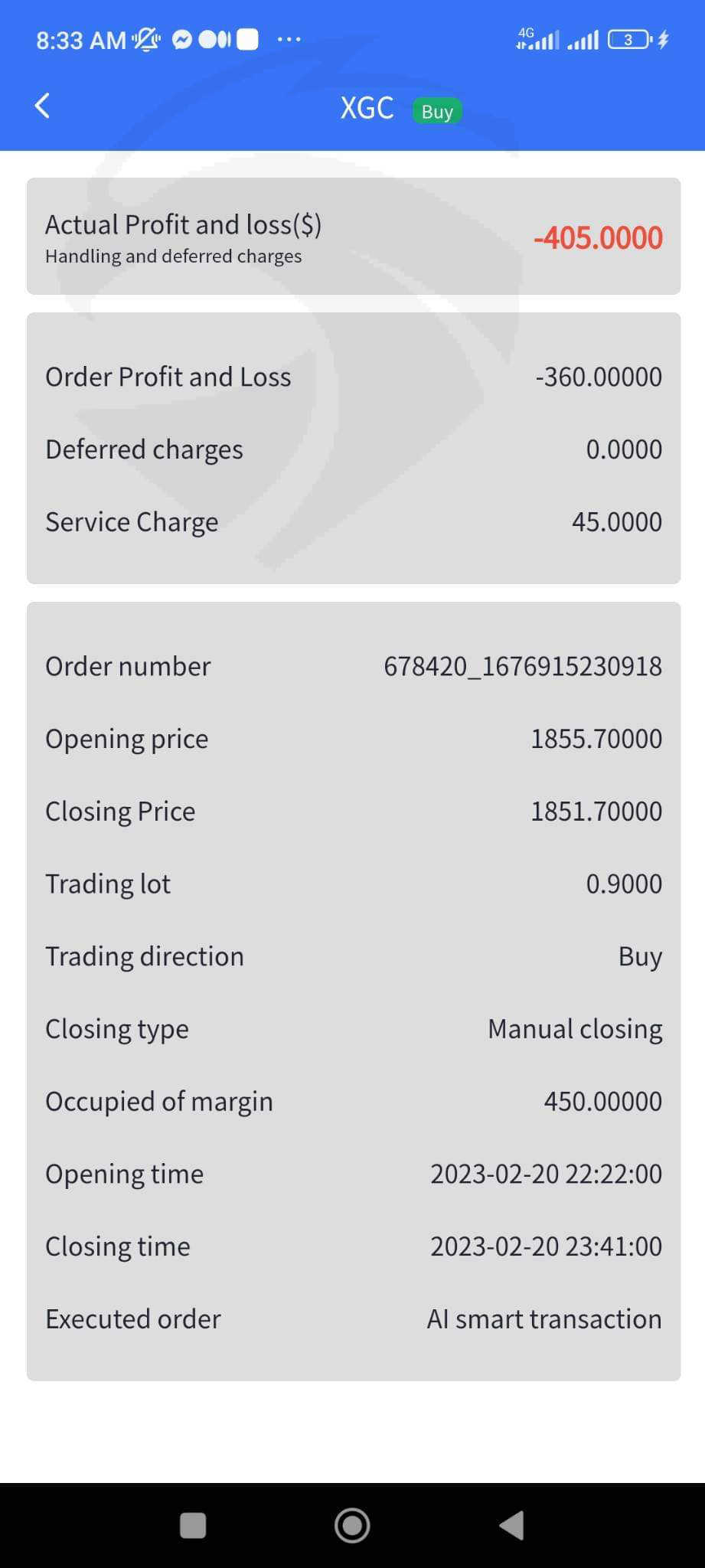This screenshot has height=1568, width=705.
Task: Tap the Service Charge row label
Action: click(132, 522)
